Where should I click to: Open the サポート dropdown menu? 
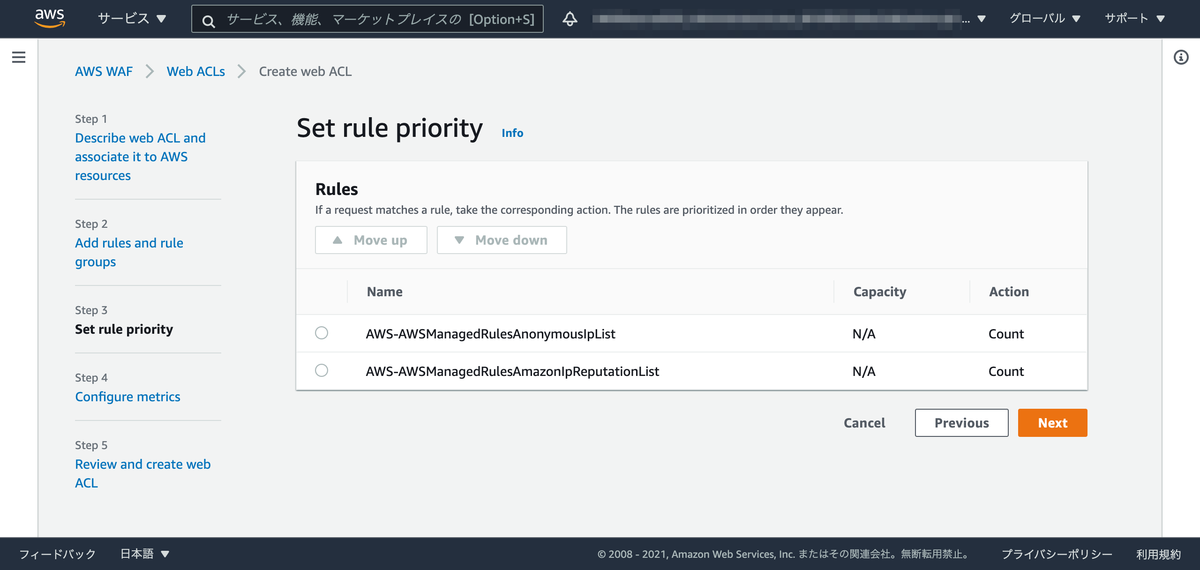[x=1135, y=19]
